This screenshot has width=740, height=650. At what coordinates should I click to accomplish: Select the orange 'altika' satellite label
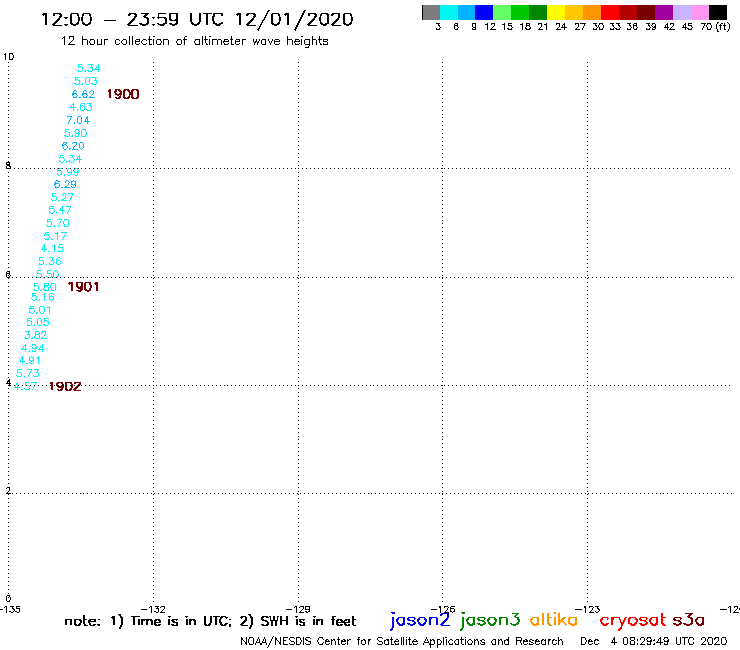pyautogui.click(x=554, y=620)
